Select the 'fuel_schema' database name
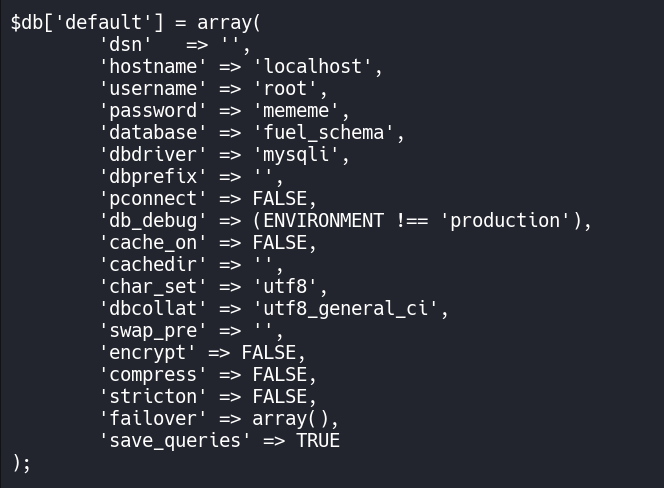This screenshot has width=664, height=488. point(328,133)
